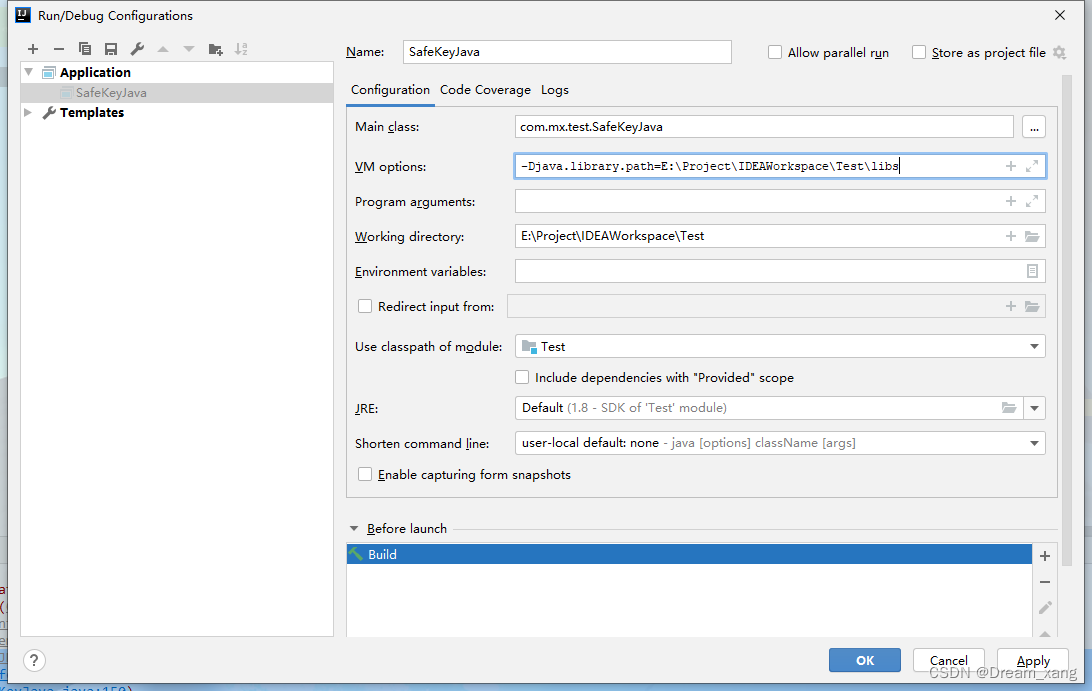Expand the VM options field editor
Viewport: 1092px width, 691px height.
(x=1032, y=166)
